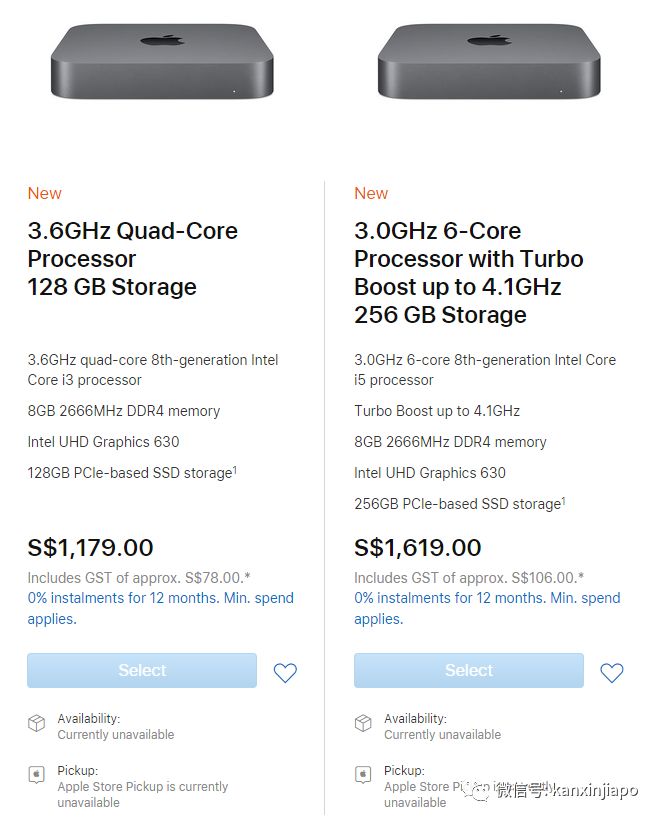Select the 3.6GHz Quad-Core Mac mini
The image size is (659, 820).
[142, 671]
